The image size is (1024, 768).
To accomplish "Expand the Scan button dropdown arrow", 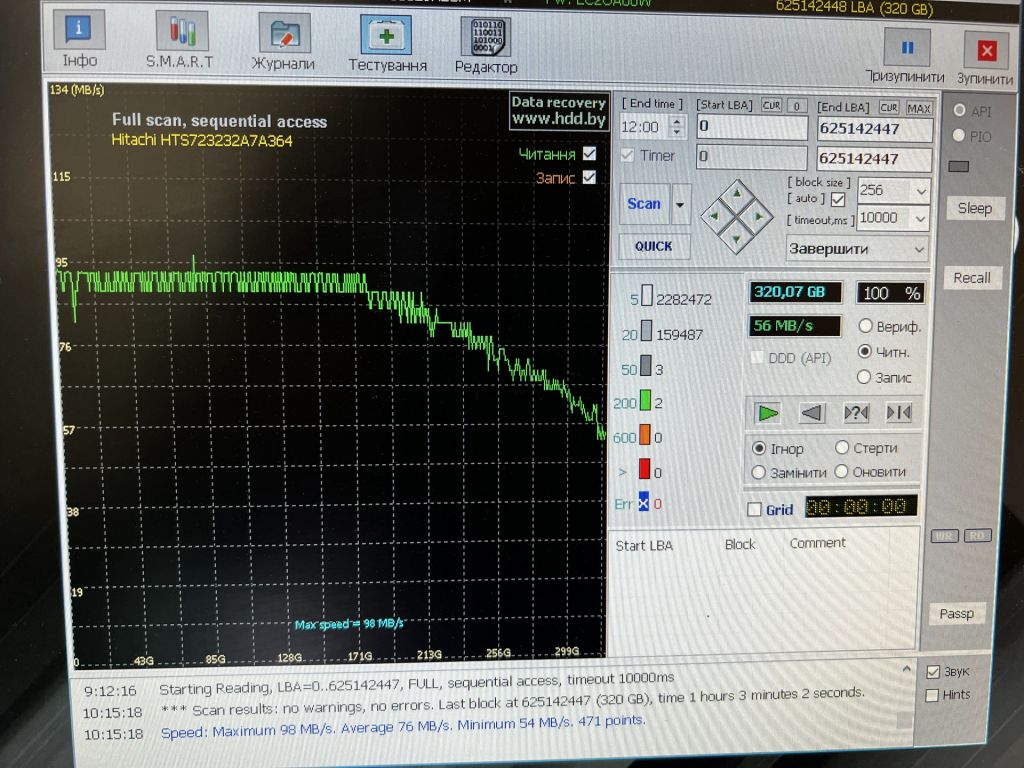I will [x=680, y=204].
